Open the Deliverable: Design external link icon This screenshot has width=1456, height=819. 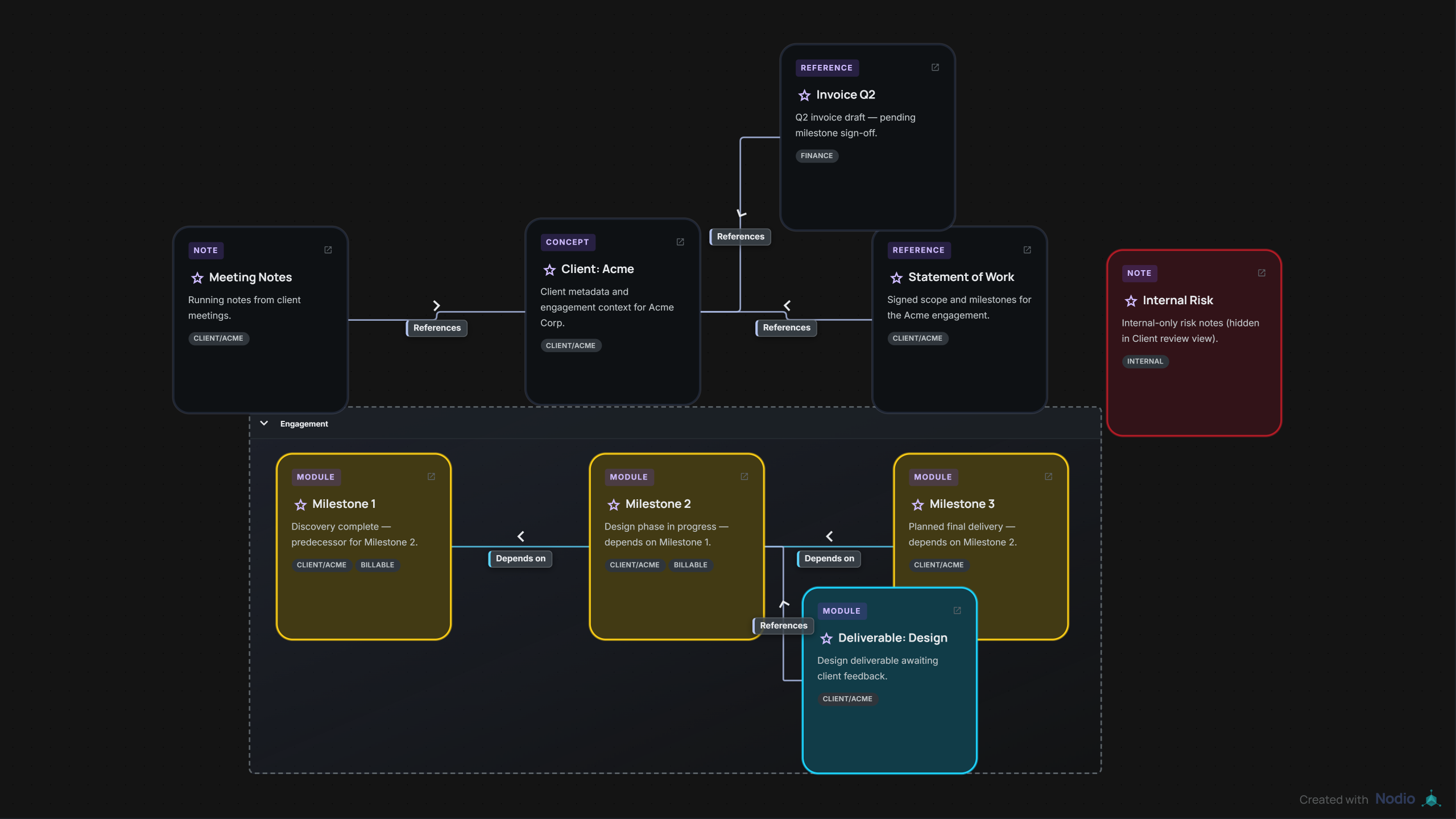tap(957, 610)
